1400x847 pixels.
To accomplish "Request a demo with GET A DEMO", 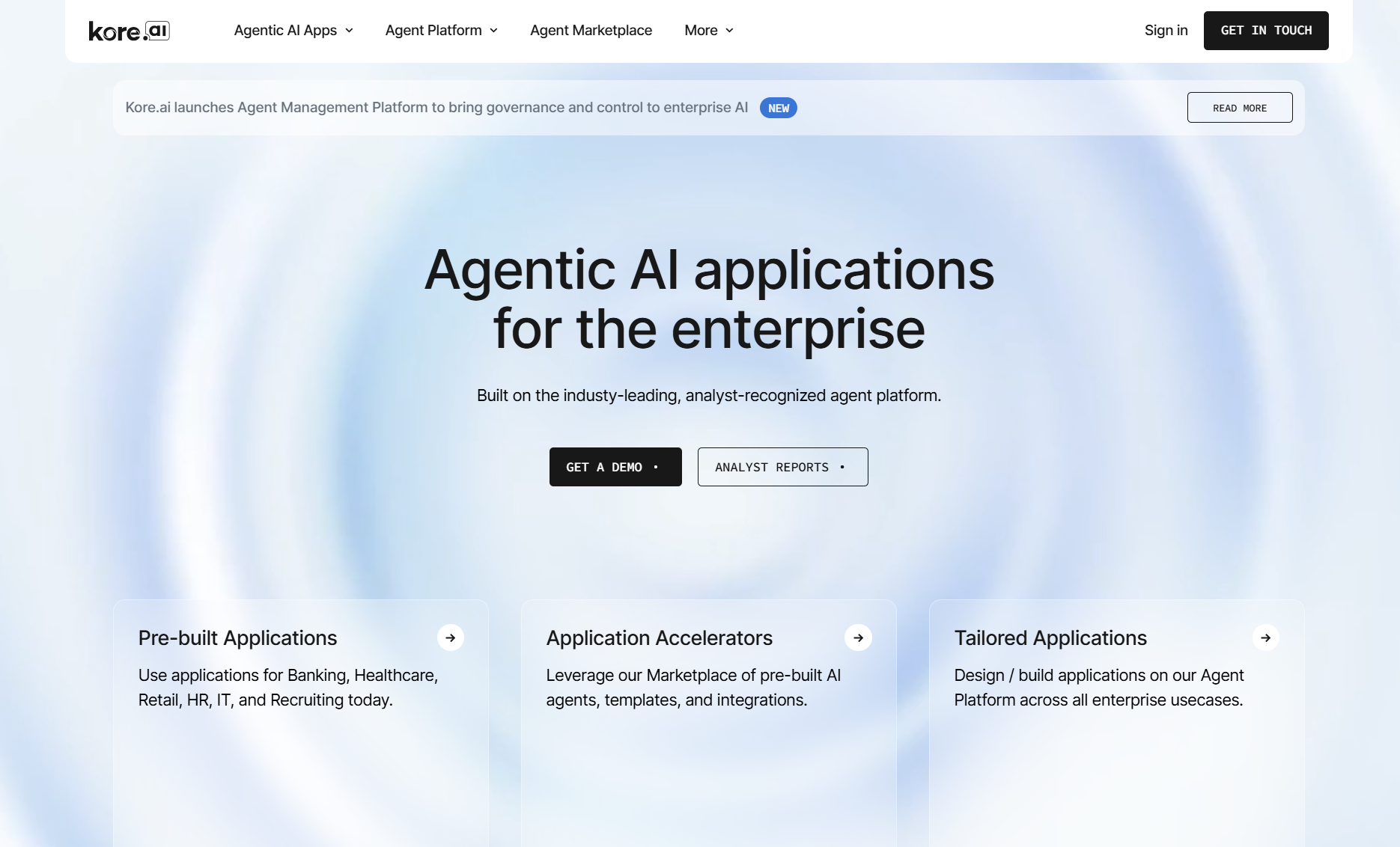I will 615,467.
